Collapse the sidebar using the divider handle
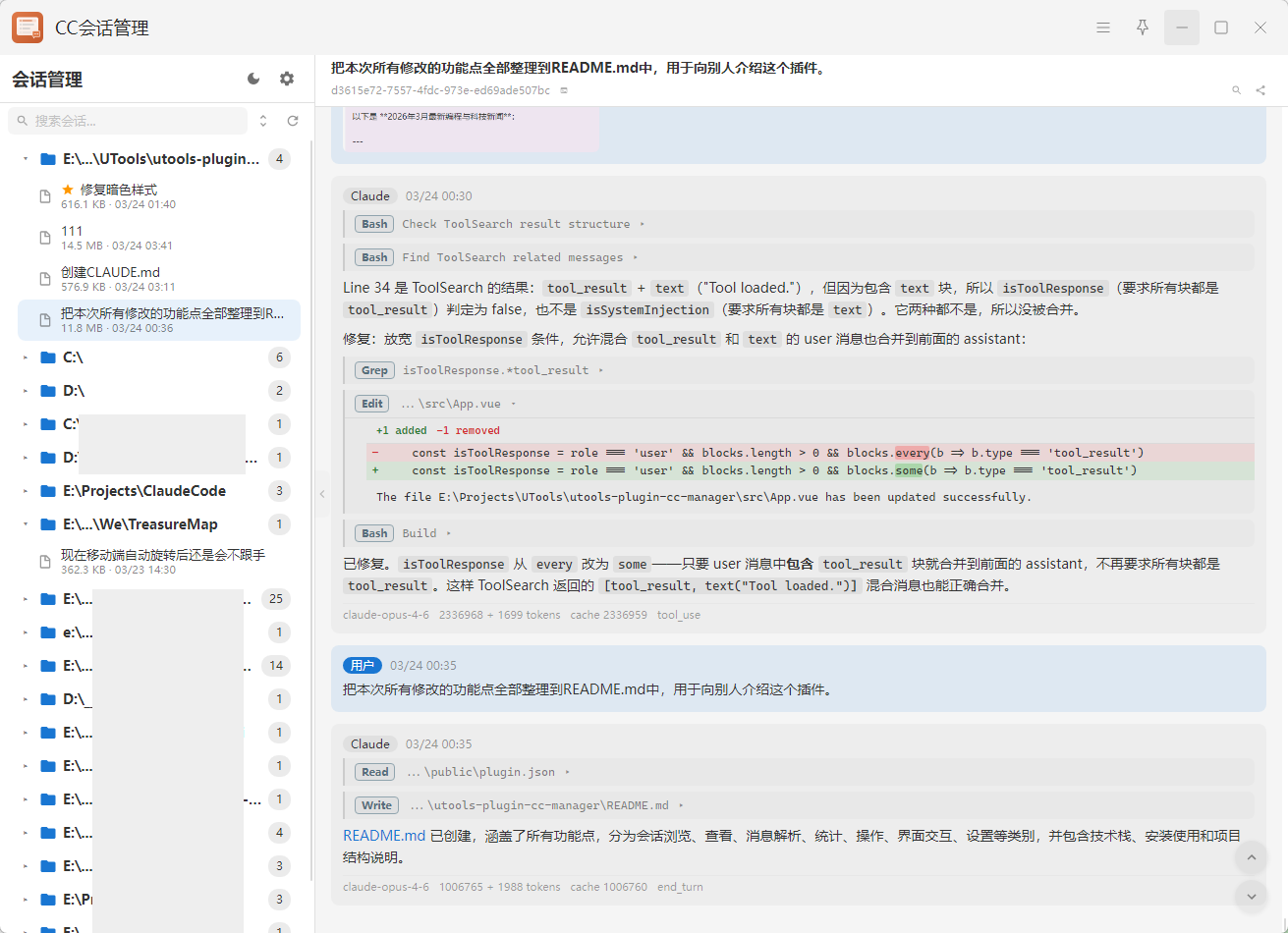The width and height of the screenshot is (1288, 933). point(322,494)
